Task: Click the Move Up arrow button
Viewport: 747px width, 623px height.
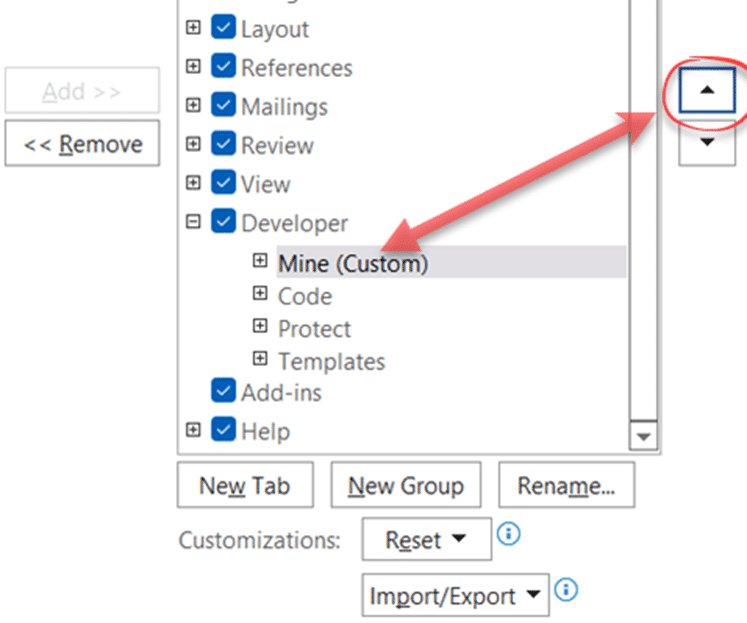Action: [707, 90]
